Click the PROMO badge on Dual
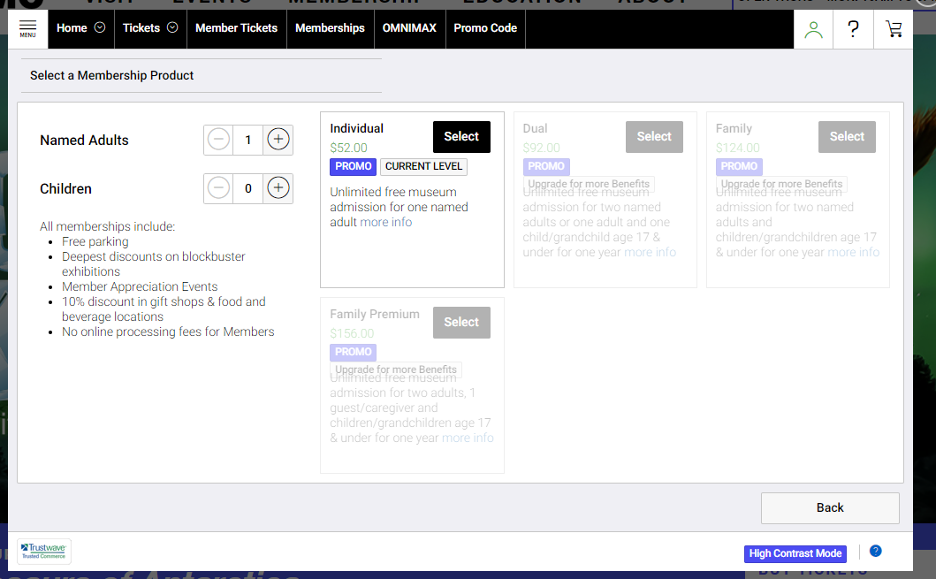 tap(546, 166)
